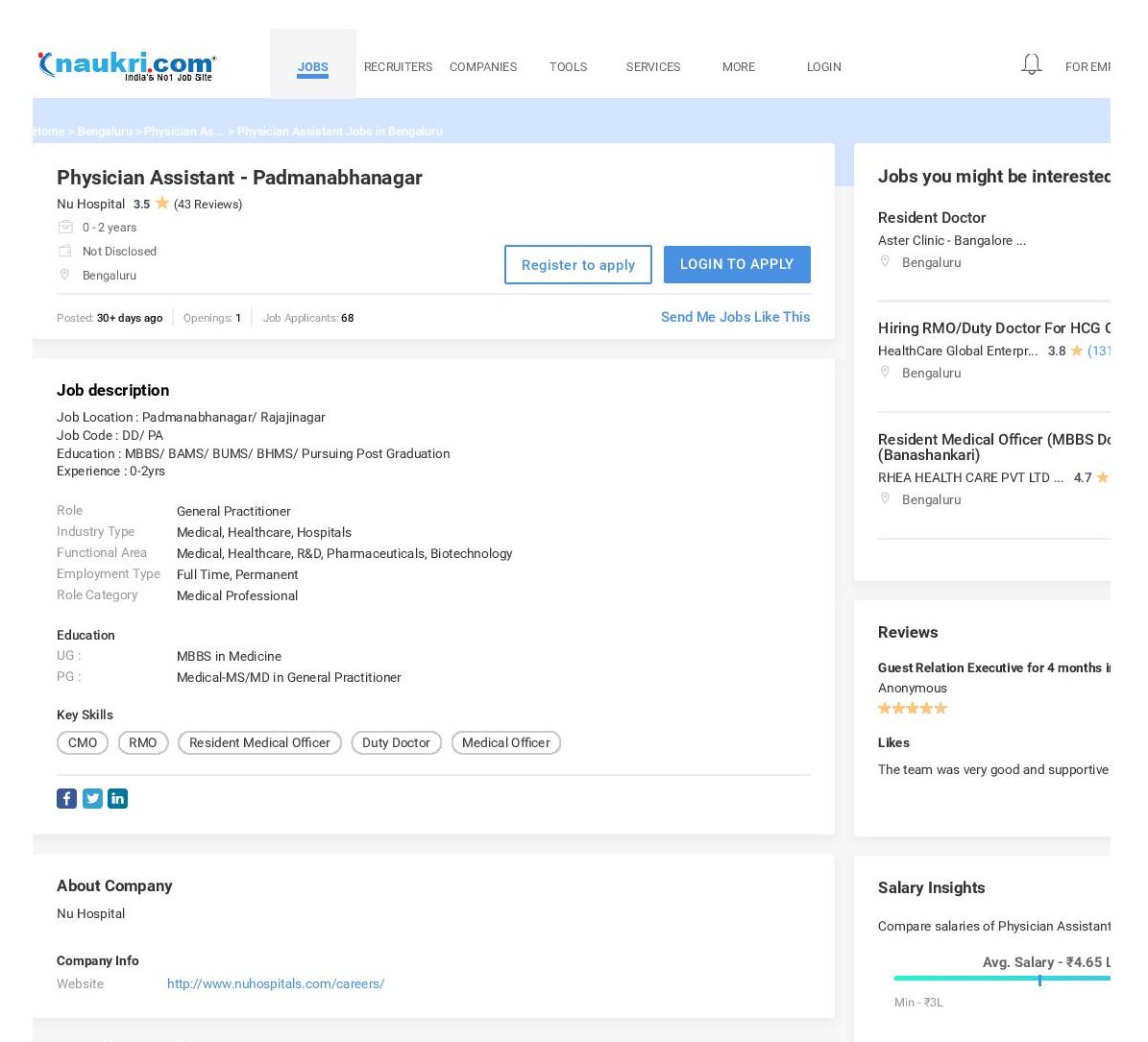Image resolution: width=1148 pixels, height=1042 pixels.
Task: Click LOGIN in the navigation bar
Action: (823, 66)
